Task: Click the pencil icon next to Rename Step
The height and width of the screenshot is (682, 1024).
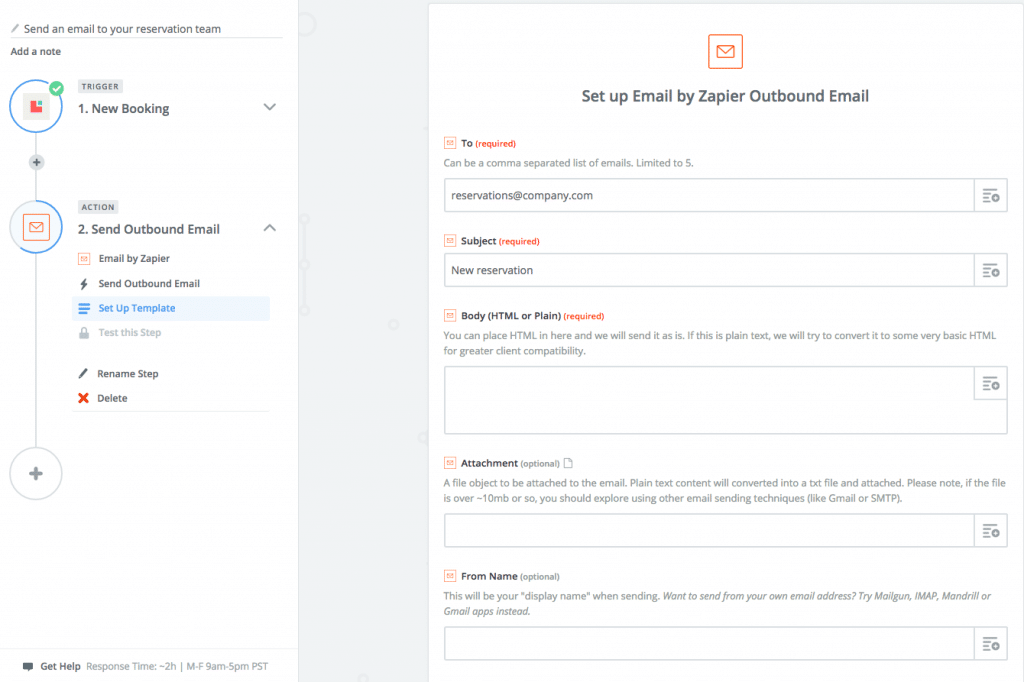Action: [x=83, y=374]
